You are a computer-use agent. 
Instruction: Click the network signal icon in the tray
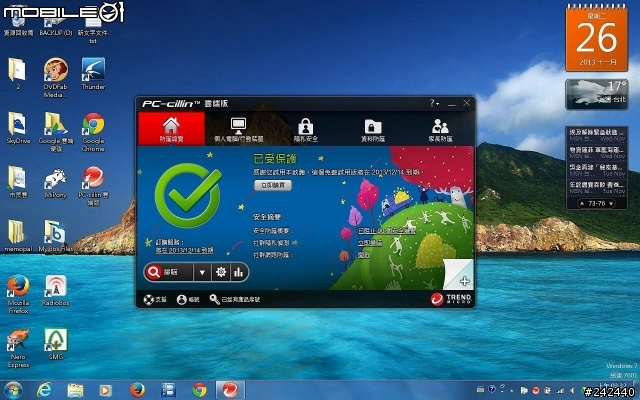coord(561,391)
